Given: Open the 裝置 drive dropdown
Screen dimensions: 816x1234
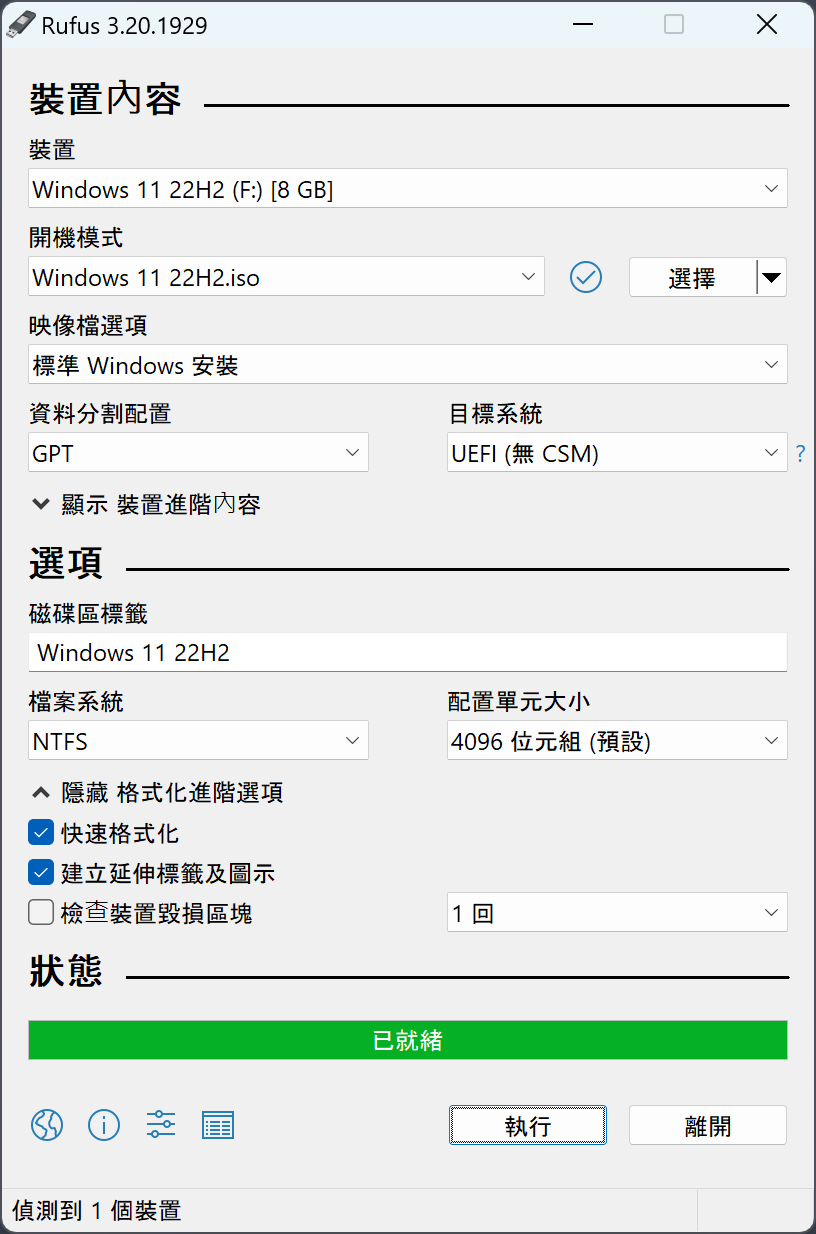Looking at the screenshot, I should (407, 189).
